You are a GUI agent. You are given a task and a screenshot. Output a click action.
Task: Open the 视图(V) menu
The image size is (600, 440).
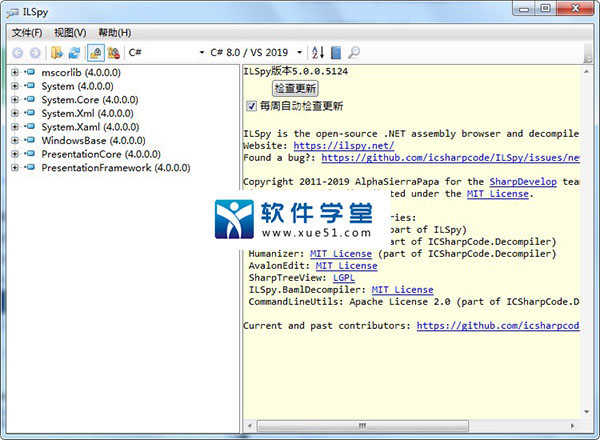tap(70, 33)
